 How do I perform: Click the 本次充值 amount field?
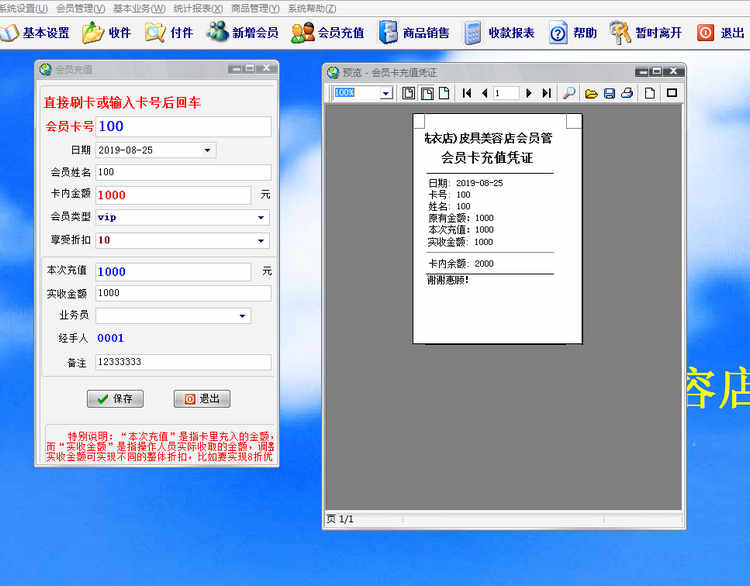[x=173, y=272]
